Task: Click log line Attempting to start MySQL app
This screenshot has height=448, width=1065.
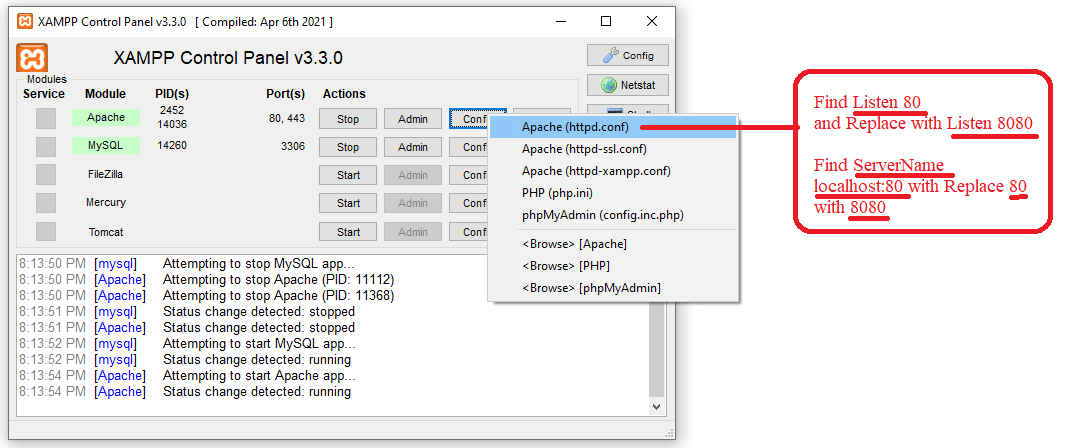Action: (258, 343)
